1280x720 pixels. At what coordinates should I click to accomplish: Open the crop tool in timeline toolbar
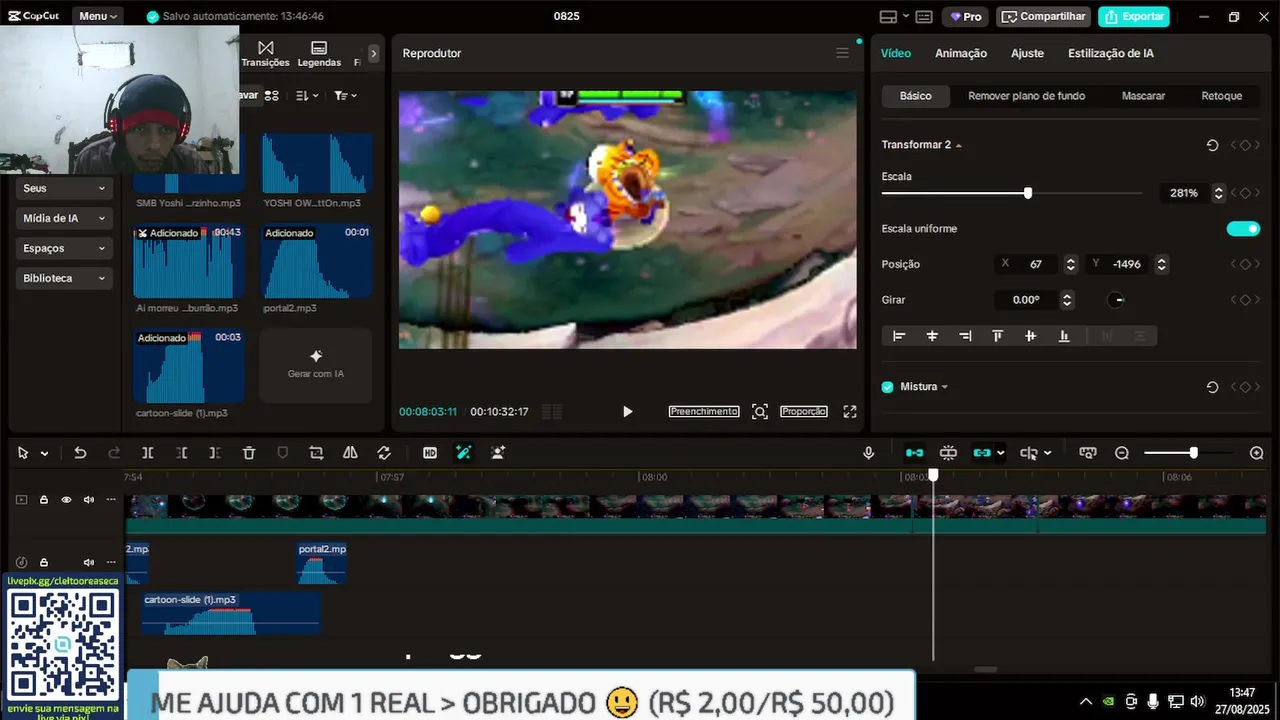pyautogui.click(x=317, y=453)
